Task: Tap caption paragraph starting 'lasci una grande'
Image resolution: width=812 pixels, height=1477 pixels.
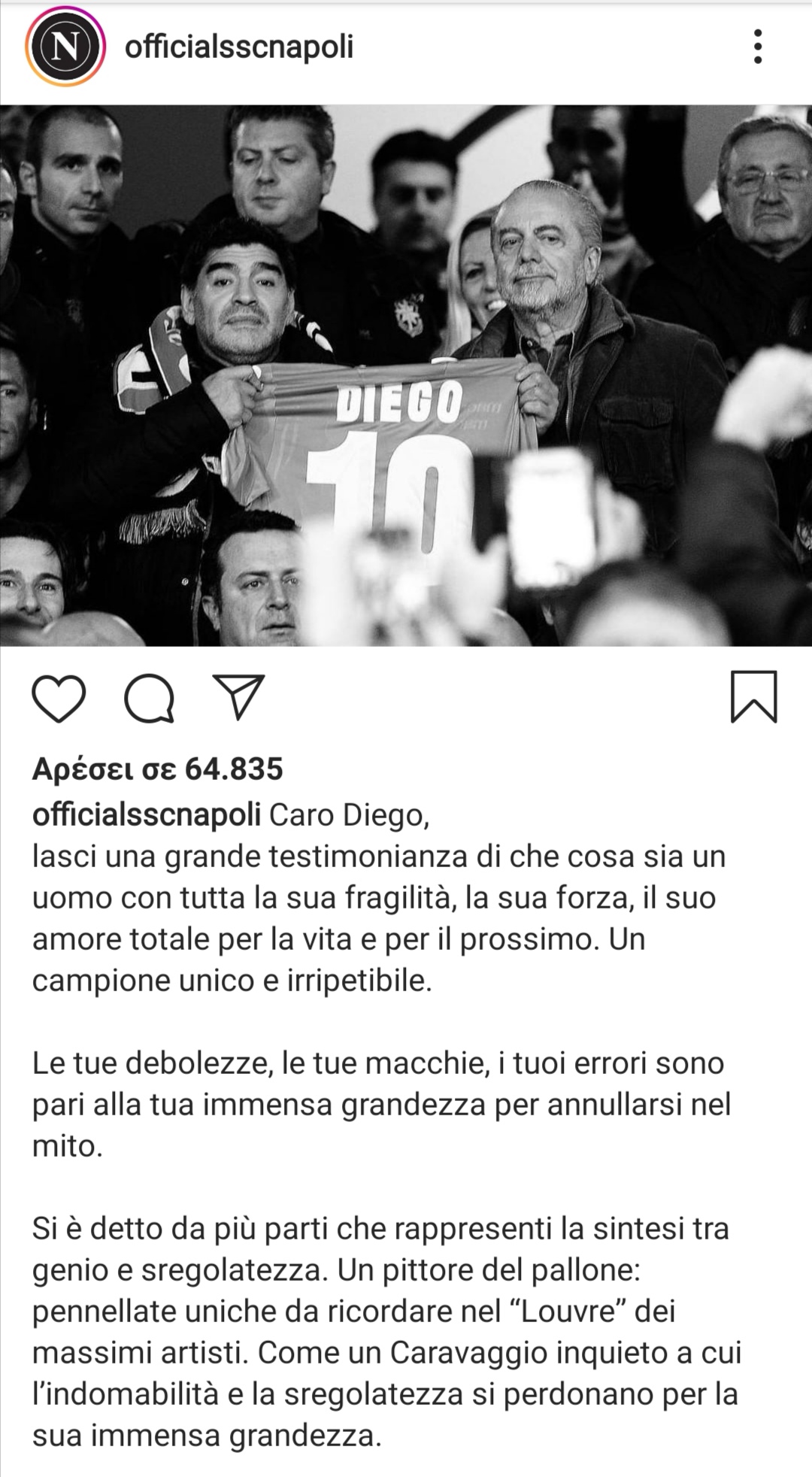Action: [379, 918]
